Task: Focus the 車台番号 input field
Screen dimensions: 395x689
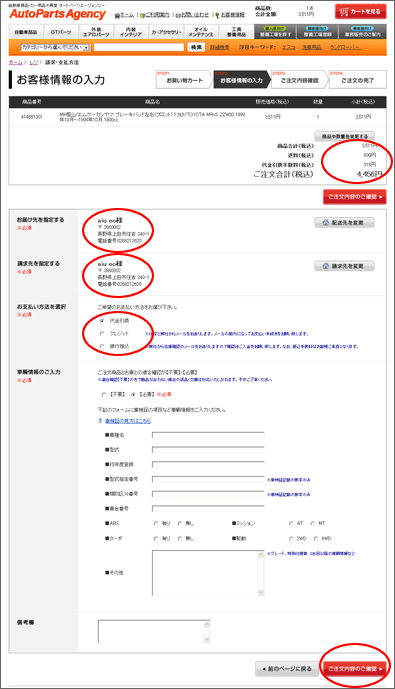Action: [x=208, y=508]
